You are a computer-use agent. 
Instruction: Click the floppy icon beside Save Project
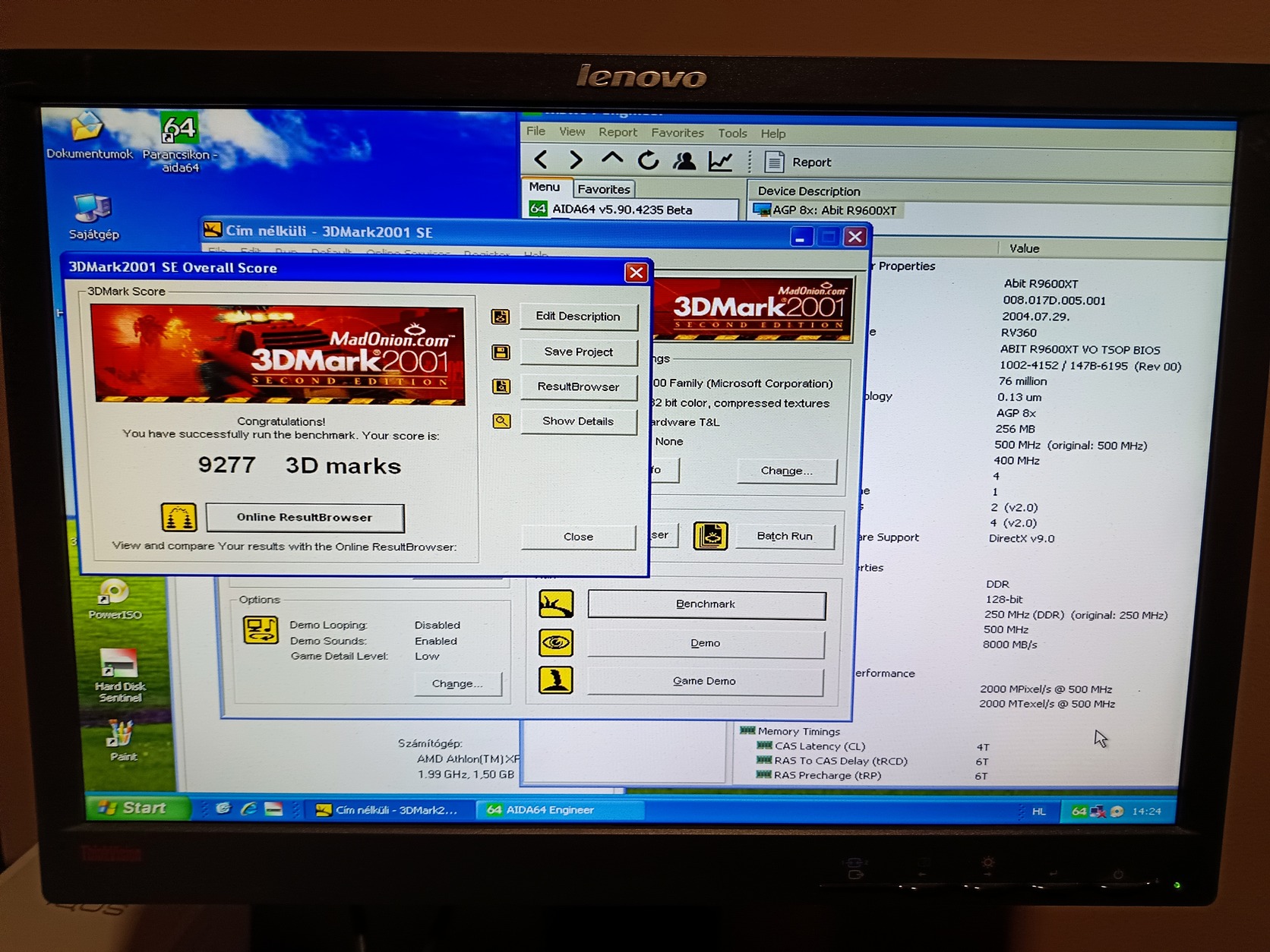501,352
